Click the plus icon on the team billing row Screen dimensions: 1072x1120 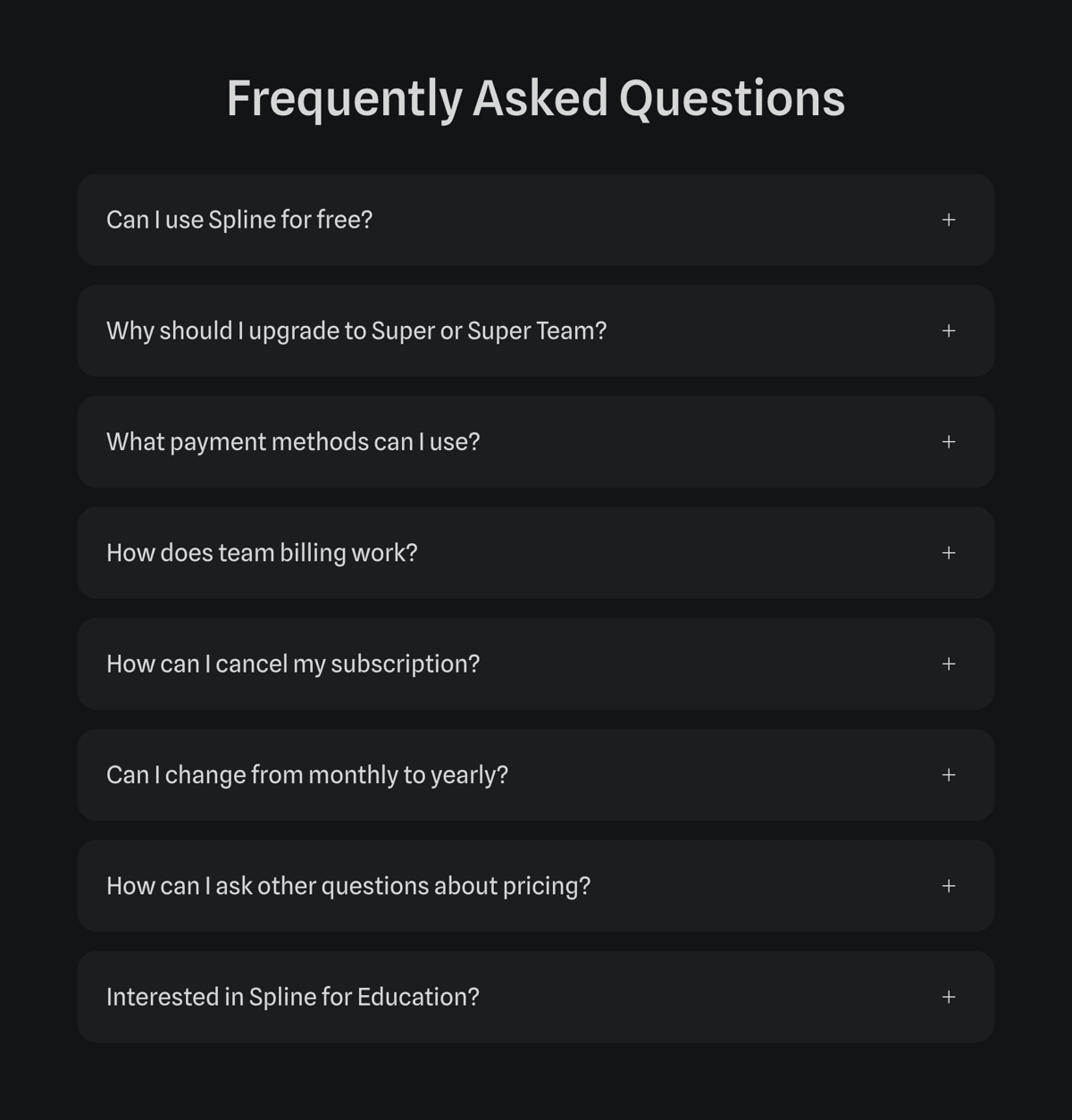(949, 553)
